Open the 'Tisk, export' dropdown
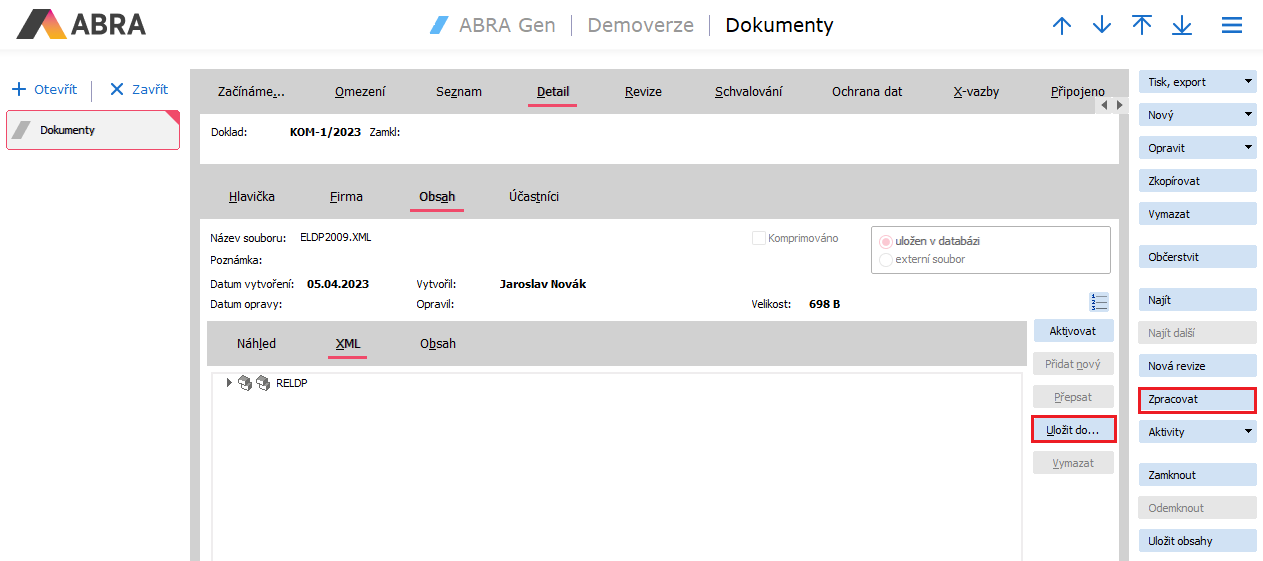Screen dimensions: 1263x561 coord(1197,82)
